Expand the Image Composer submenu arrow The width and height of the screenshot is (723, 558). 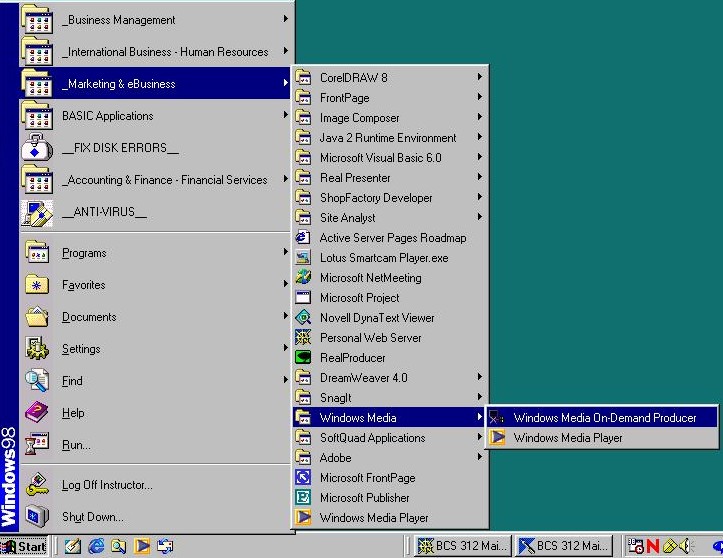click(480, 117)
